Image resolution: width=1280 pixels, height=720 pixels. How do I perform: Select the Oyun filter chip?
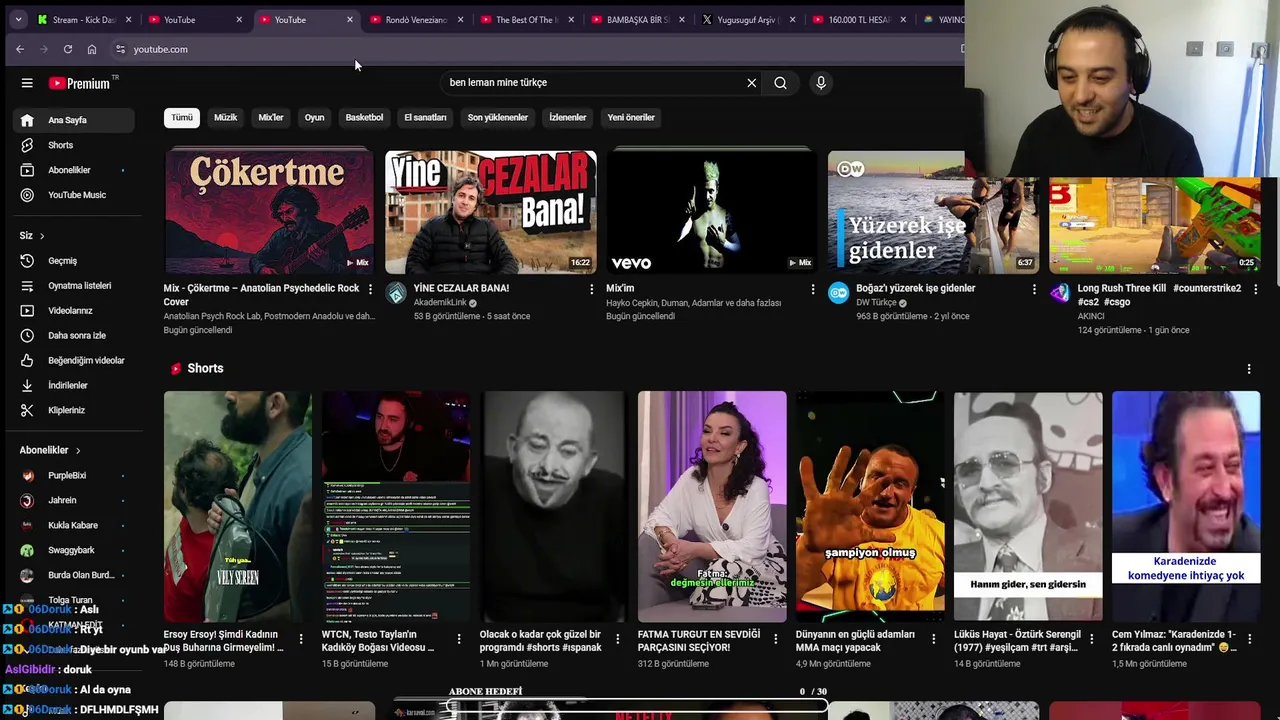coord(314,118)
